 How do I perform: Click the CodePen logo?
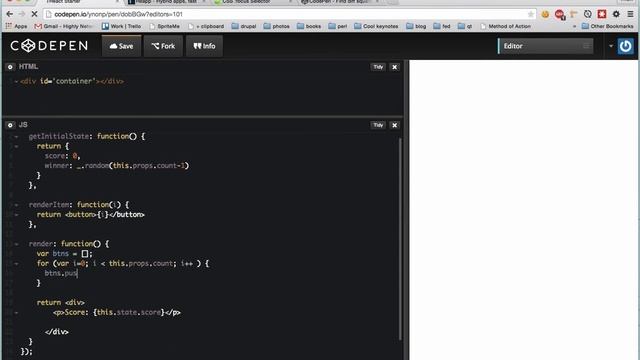coord(49,46)
